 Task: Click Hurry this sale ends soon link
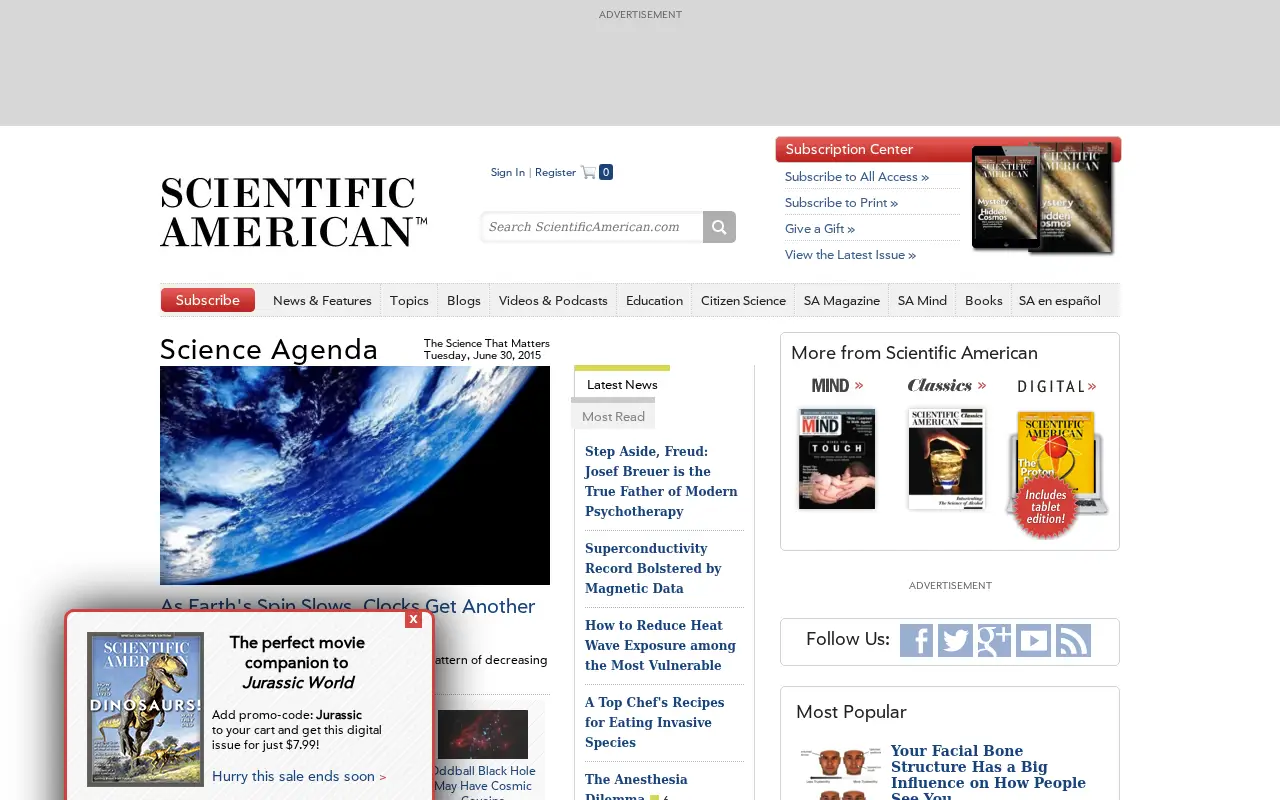point(299,777)
